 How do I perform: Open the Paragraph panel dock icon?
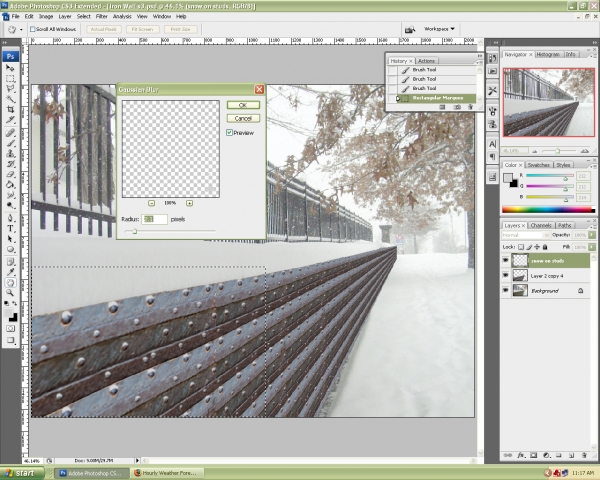[492, 157]
